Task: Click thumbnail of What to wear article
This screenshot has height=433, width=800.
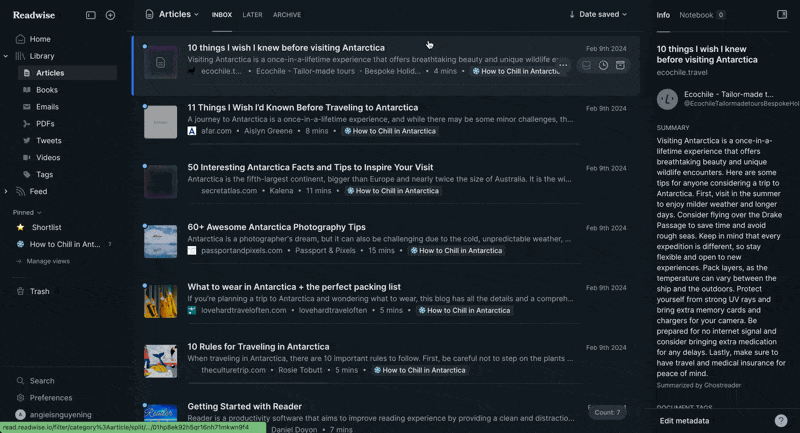Action: (161, 301)
